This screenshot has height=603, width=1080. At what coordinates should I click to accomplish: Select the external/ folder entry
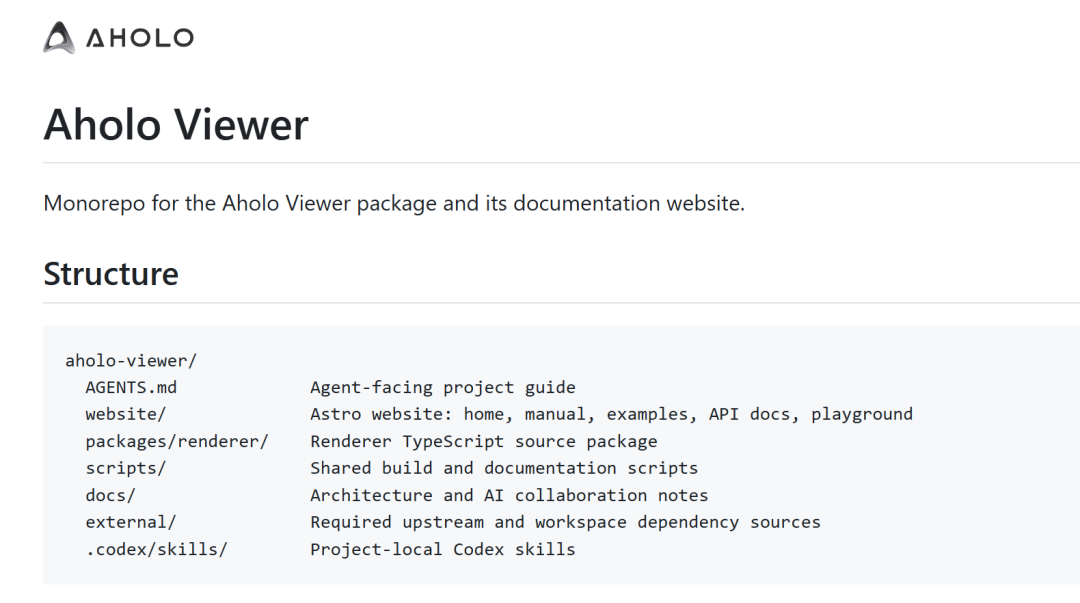pyautogui.click(x=131, y=522)
